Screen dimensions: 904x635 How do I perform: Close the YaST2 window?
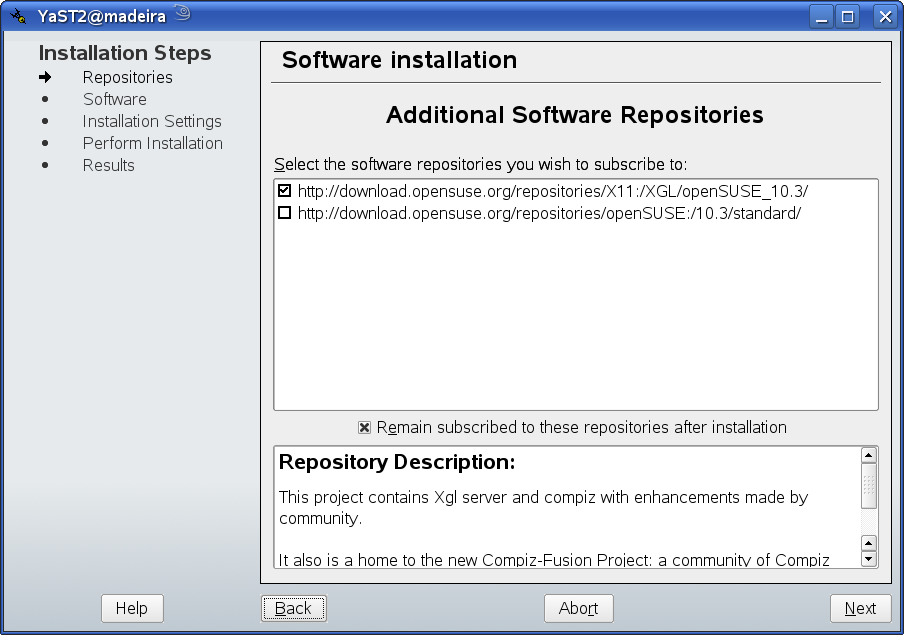point(885,16)
